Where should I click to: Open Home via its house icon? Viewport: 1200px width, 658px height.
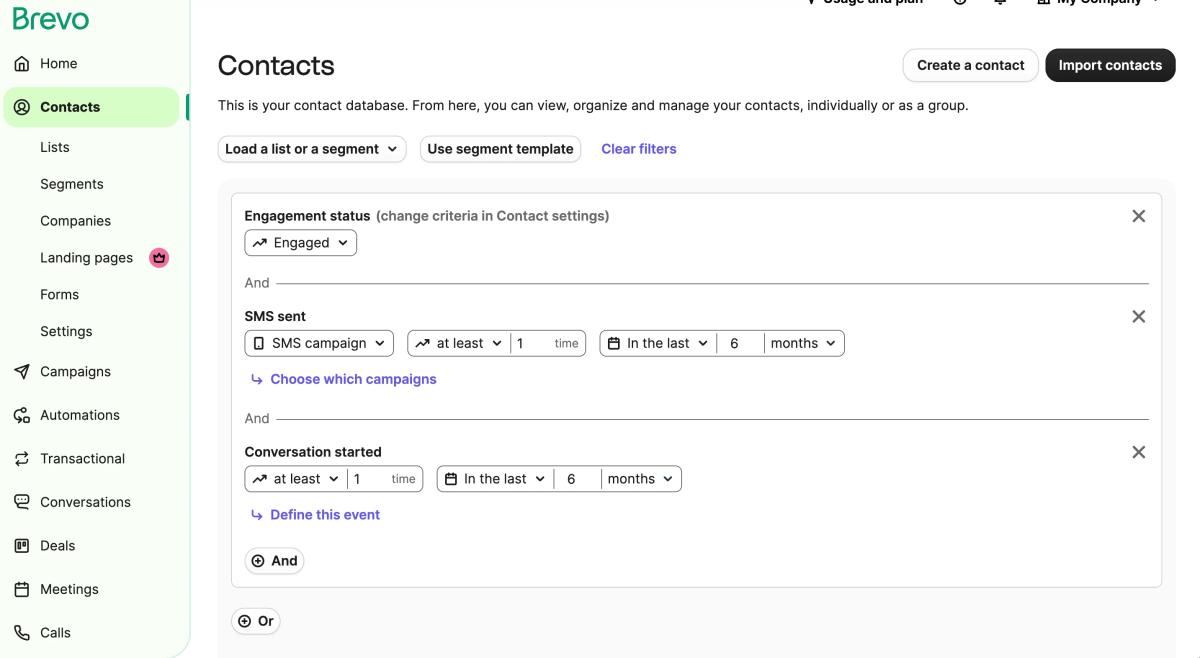click(x=22, y=64)
